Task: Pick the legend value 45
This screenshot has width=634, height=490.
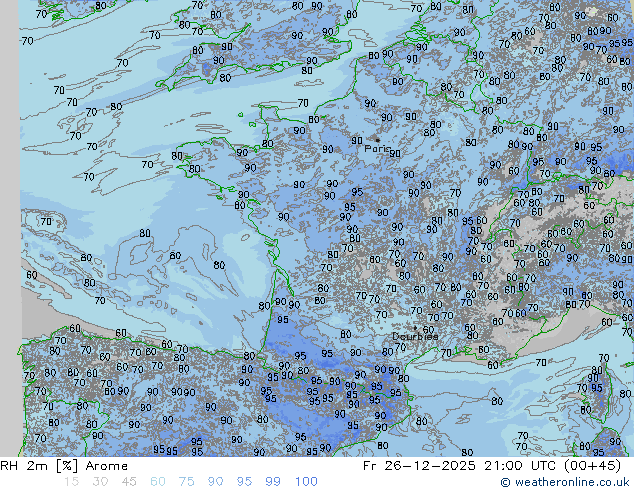Action: click(x=129, y=482)
